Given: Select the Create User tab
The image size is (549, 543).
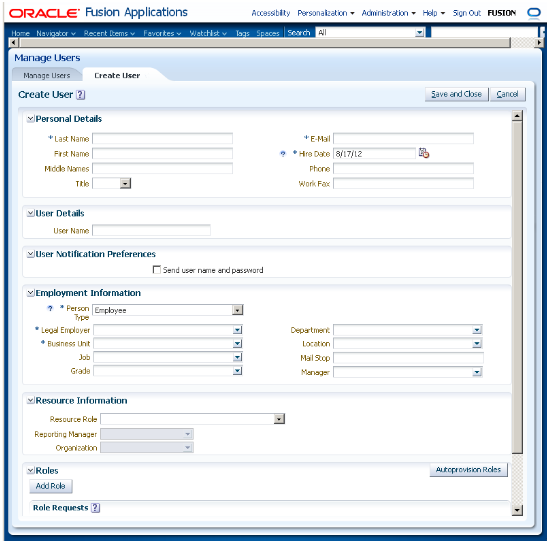Looking at the screenshot, I should pyautogui.click(x=117, y=75).
